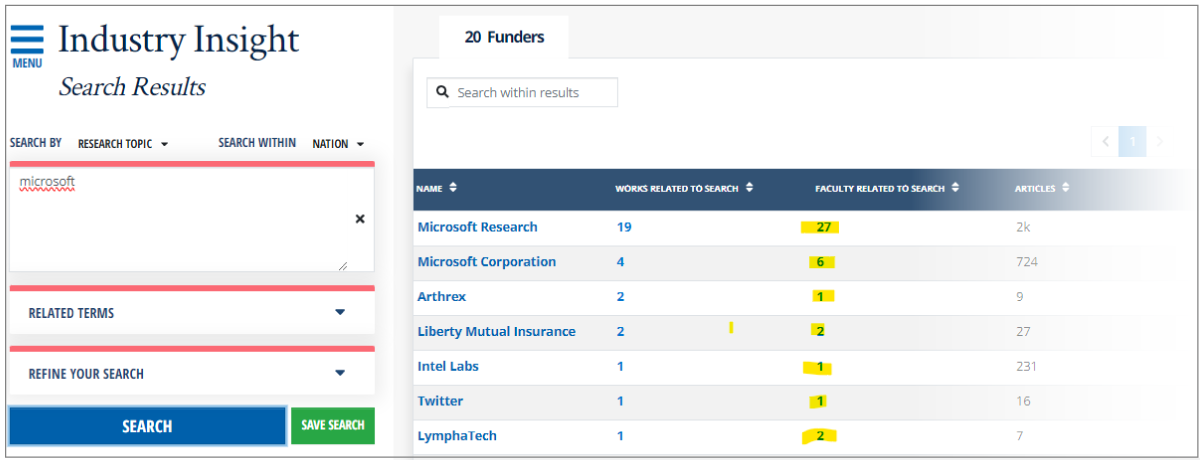Click page 1 in pagination
This screenshot has height=460, width=1200.
pos(1132,142)
